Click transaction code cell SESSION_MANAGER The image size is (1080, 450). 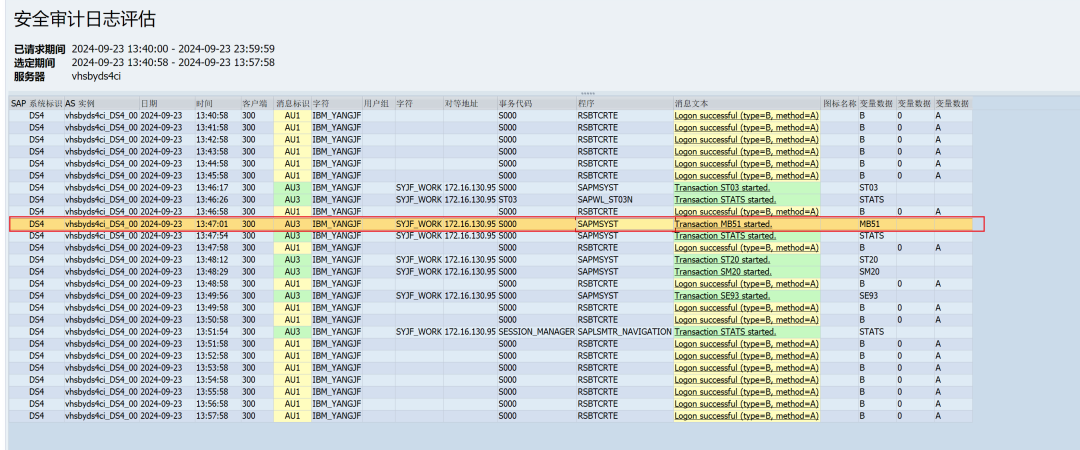(x=537, y=331)
